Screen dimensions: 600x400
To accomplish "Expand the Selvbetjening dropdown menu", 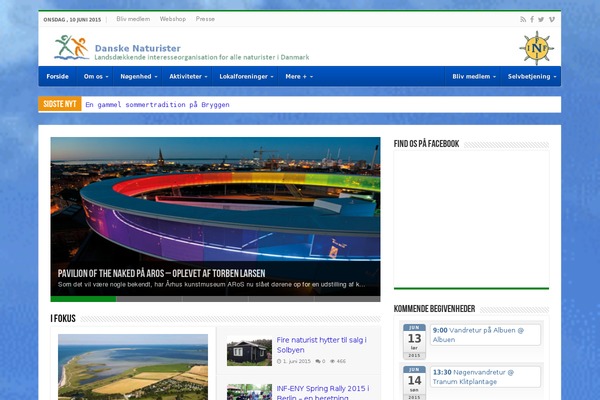I will click(x=532, y=77).
